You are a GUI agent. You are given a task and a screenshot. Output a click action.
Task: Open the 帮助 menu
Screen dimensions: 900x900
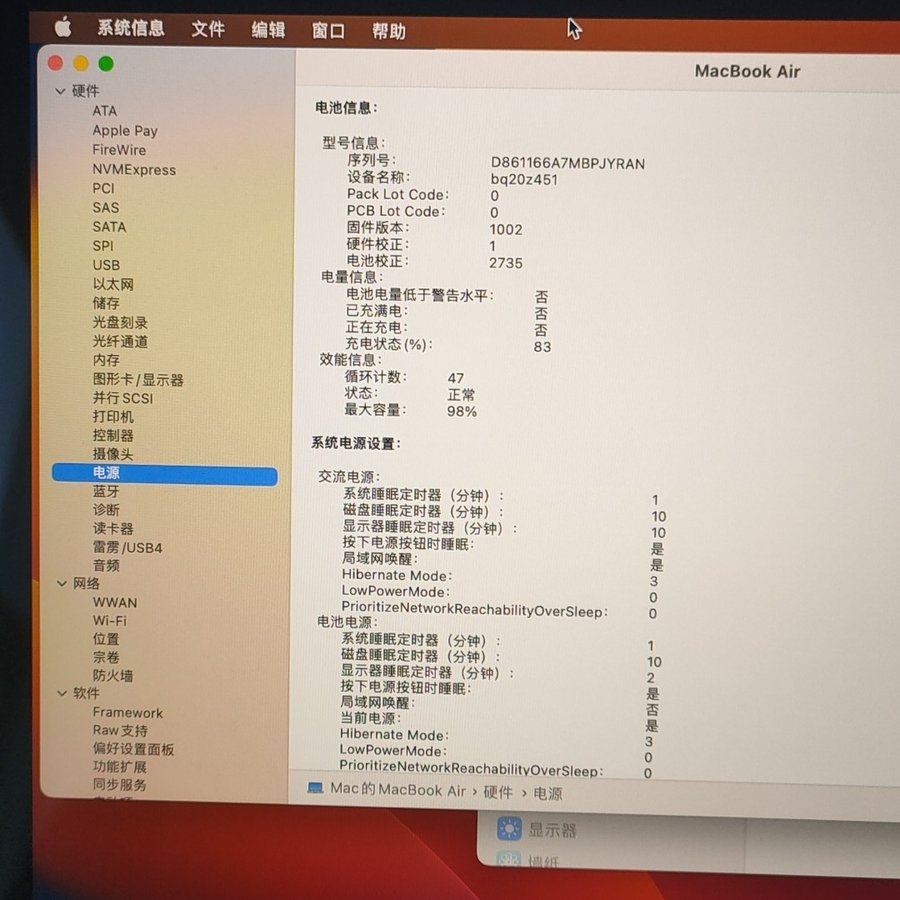point(389,31)
